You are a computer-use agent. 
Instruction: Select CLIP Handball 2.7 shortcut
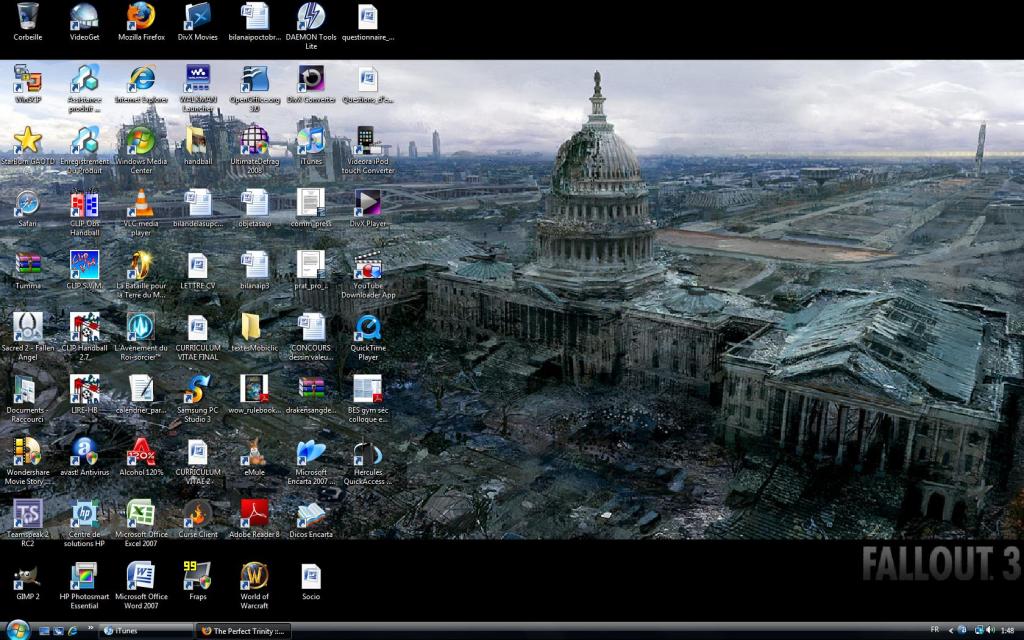point(84,336)
